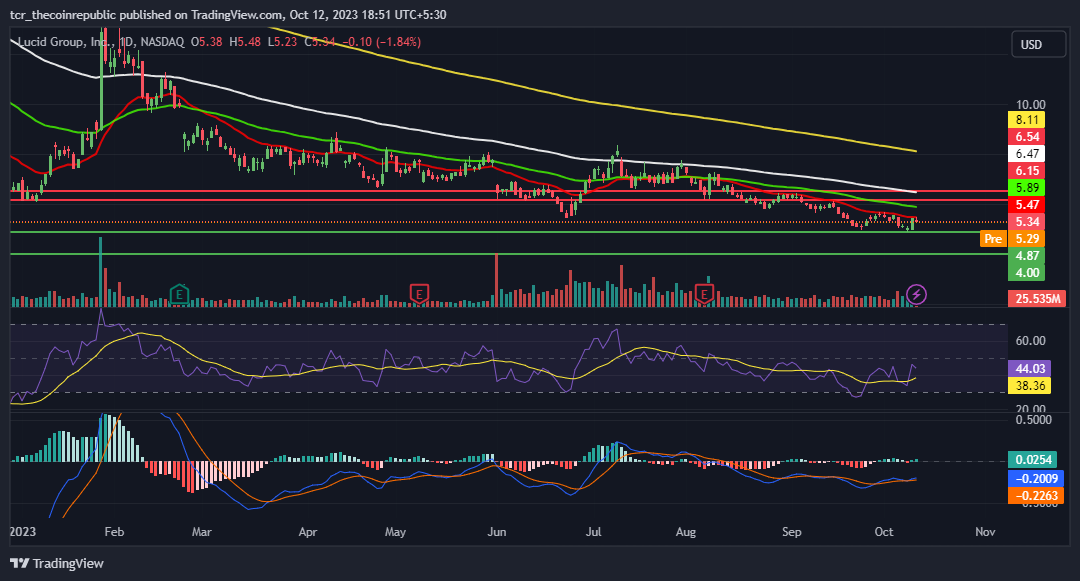Click the change value −0.10 (−1.84%)
Image resolution: width=1080 pixels, height=581 pixels.
click(x=381, y=42)
